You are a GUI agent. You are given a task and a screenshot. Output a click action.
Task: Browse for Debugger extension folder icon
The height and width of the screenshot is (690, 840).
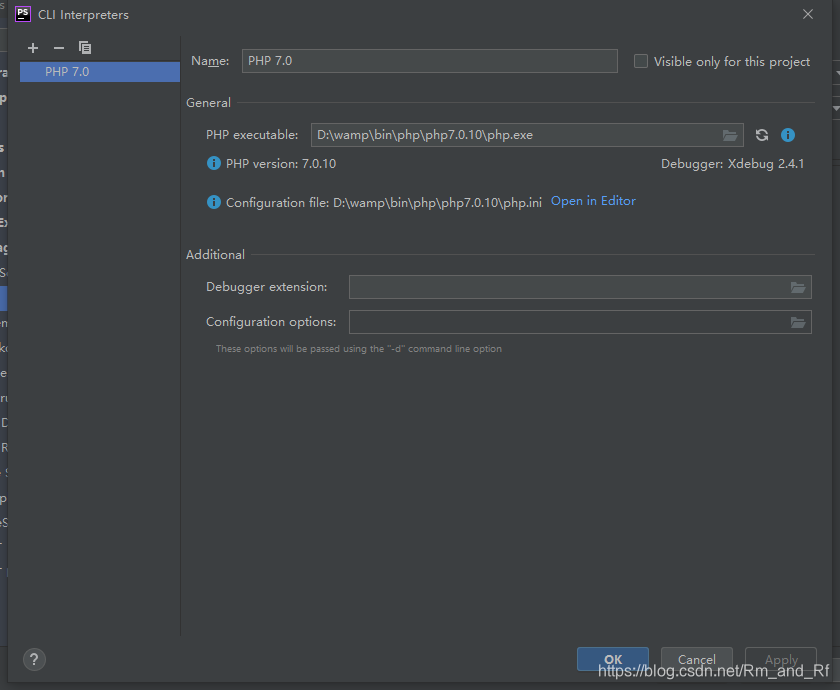(x=798, y=288)
